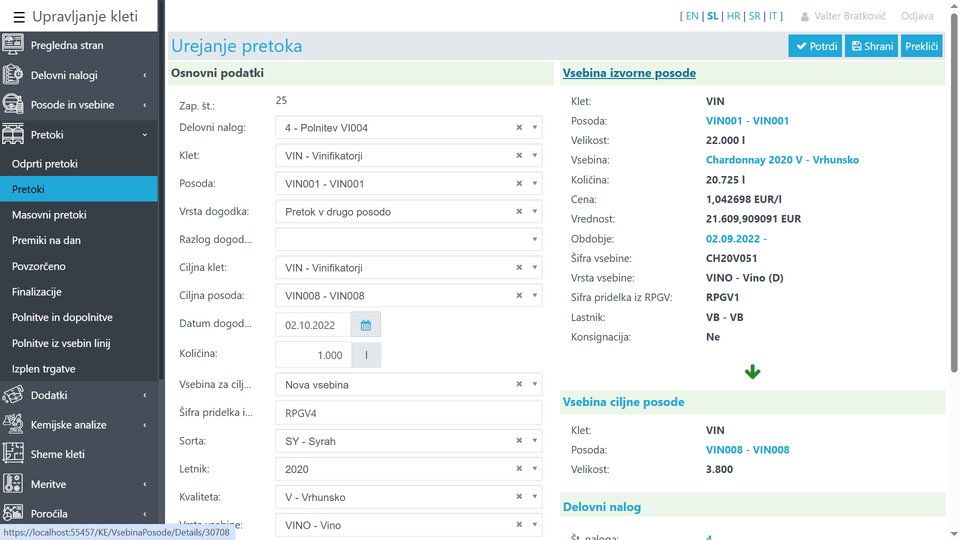Viewport: 960px width, 540px height.
Task: Click the Posode in vsebine icon
Action: click(14, 105)
